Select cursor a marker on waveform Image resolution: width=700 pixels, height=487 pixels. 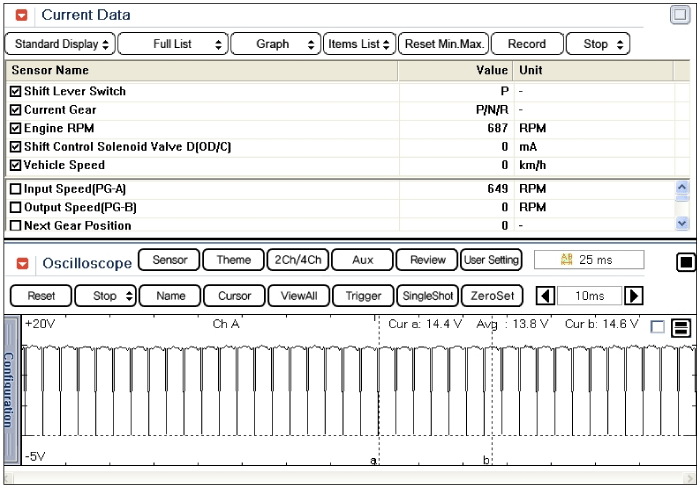tap(373, 460)
